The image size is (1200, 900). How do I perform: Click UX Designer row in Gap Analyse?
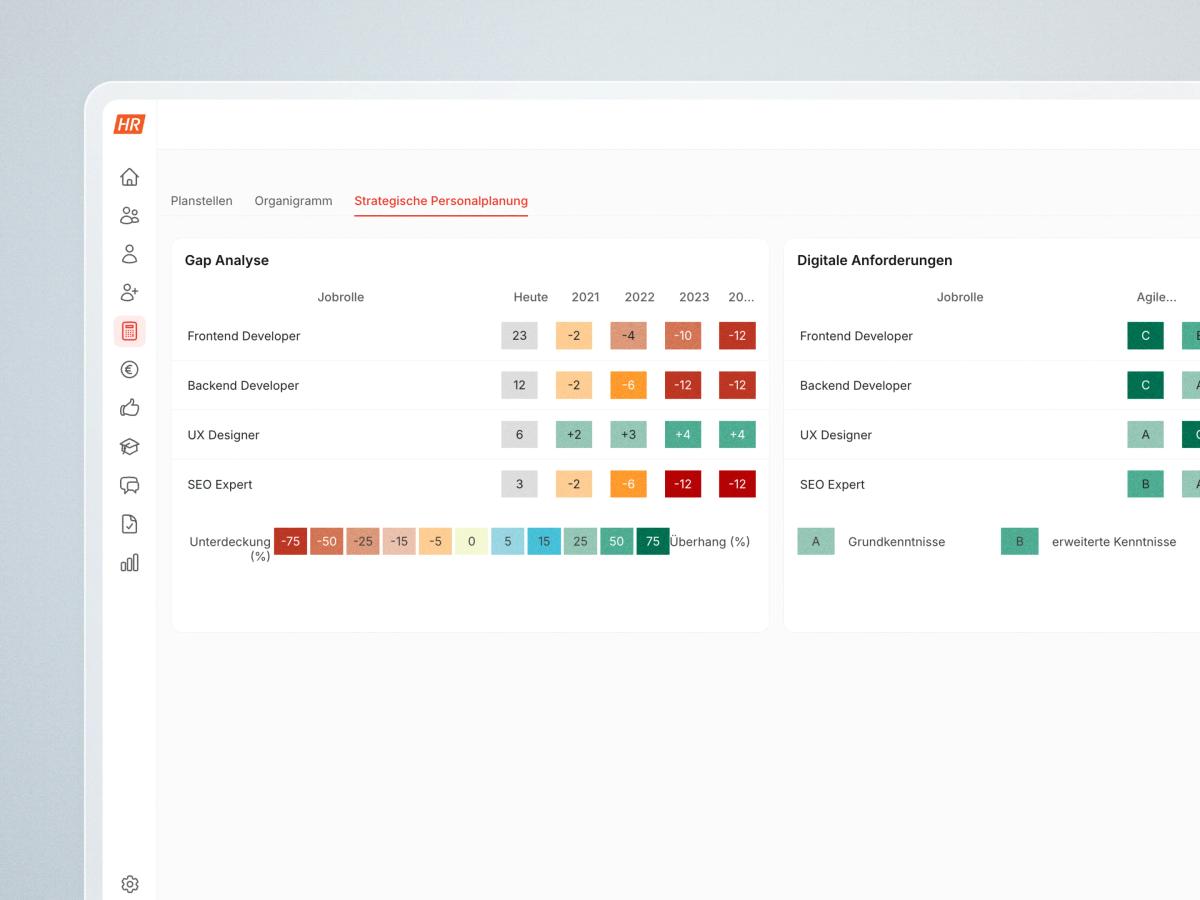470,435
